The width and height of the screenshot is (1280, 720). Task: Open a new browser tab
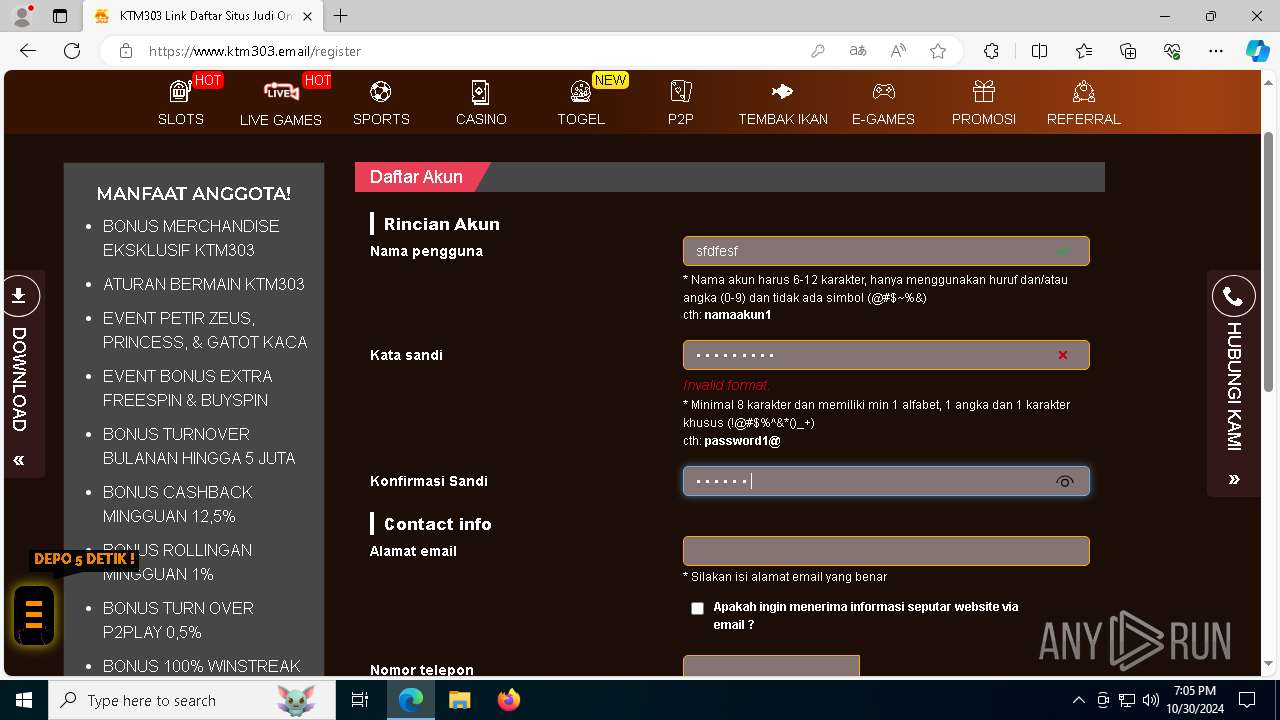341,16
